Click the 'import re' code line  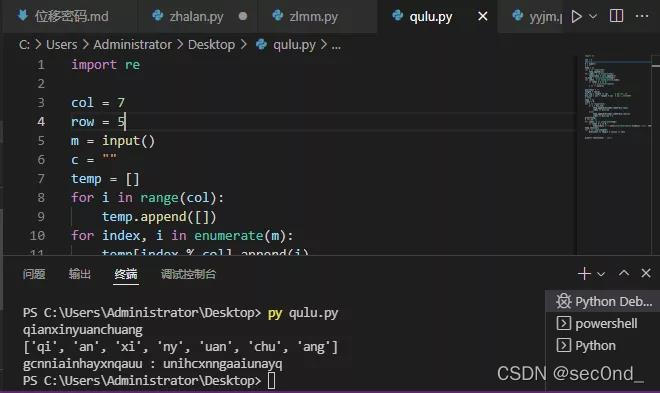(106, 65)
